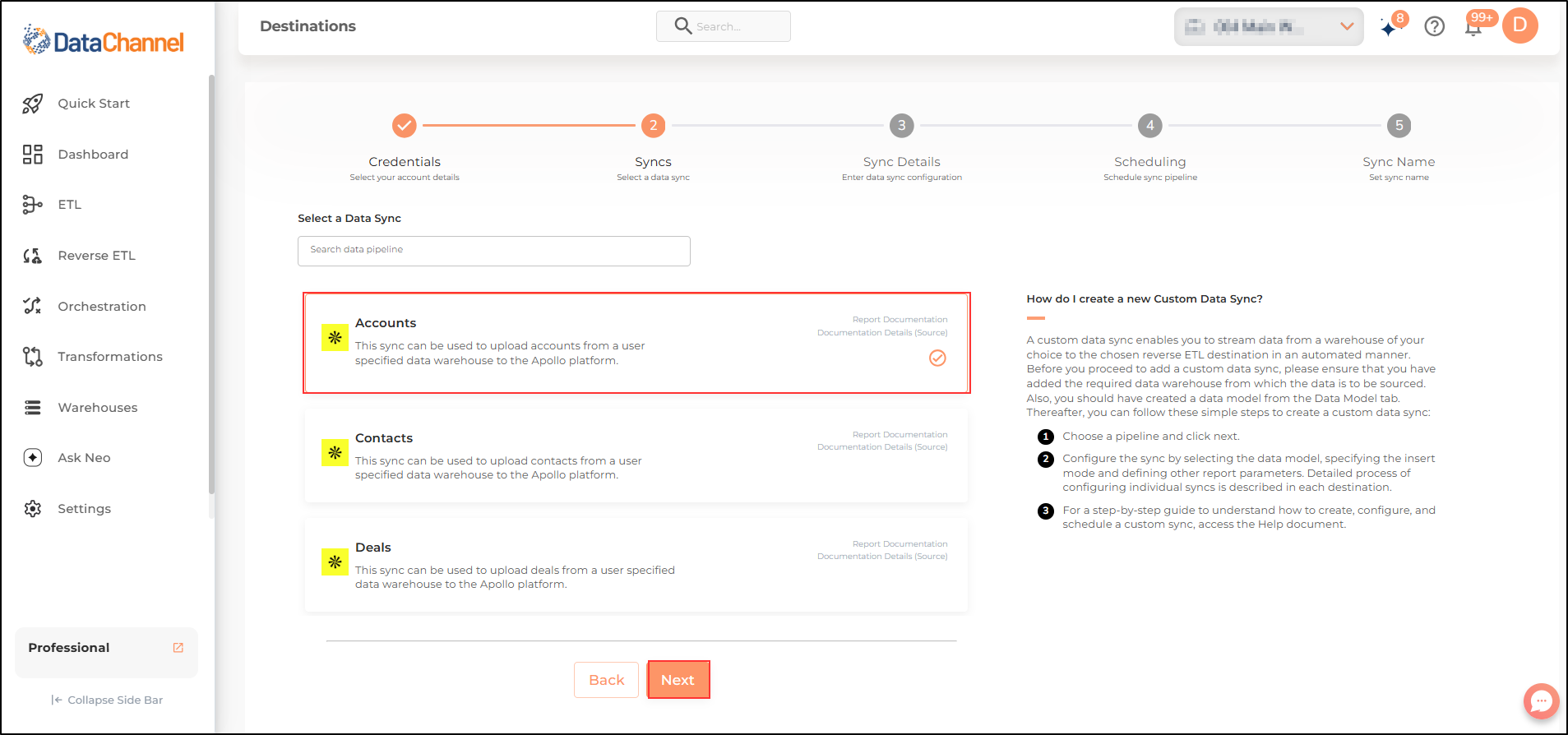This screenshot has height=735, width=1568.
Task: Open Settings menu item
Action: pyautogui.click(x=84, y=509)
